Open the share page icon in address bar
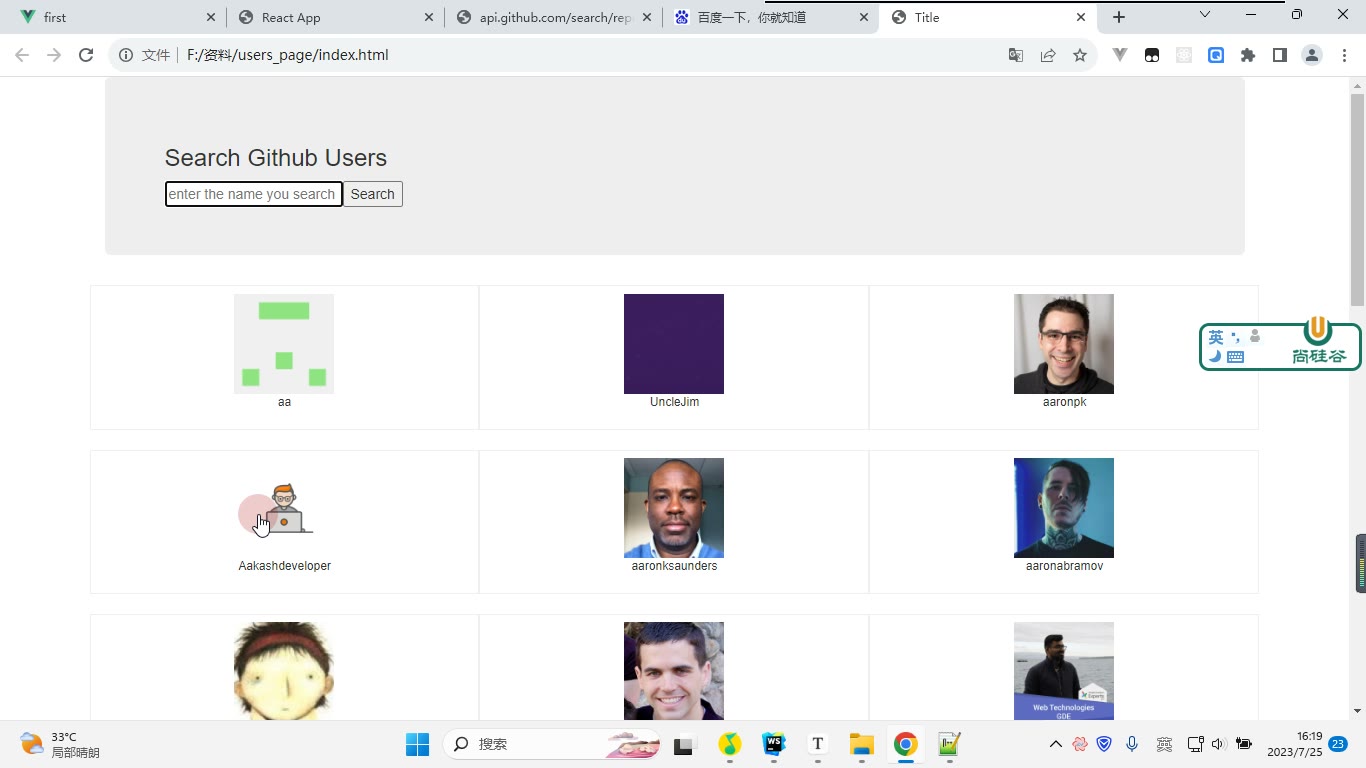Image resolution: width=1366 pixels, height=768 pixels. point(1048,56)
